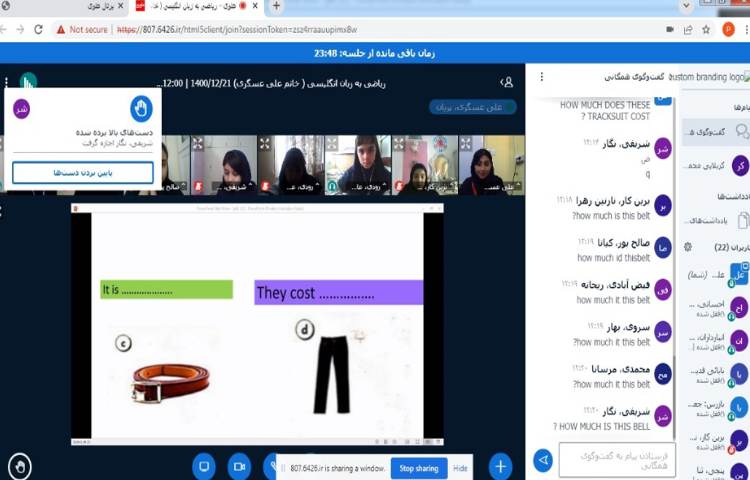Click avatar of برین کار نازنین زهرا in chat

click(x=663, y=206)
